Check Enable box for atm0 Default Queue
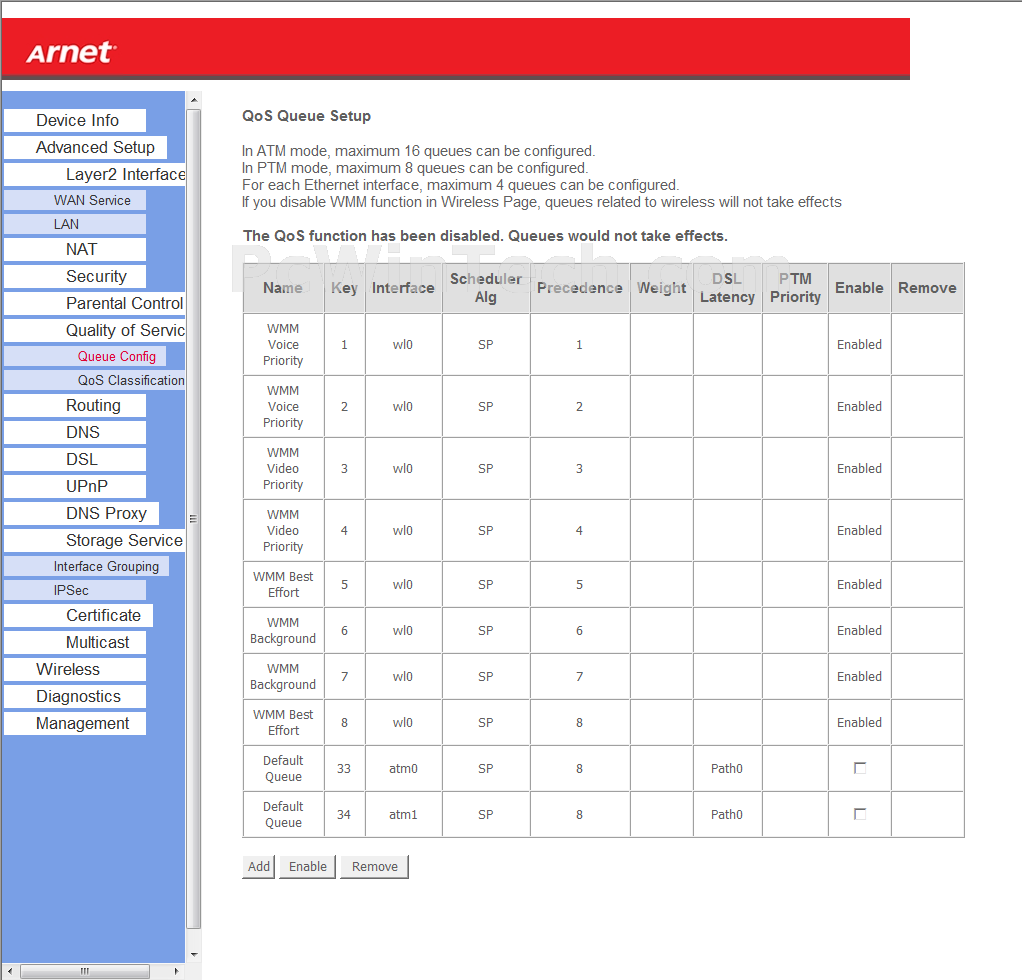 click(x=860, y=768)
